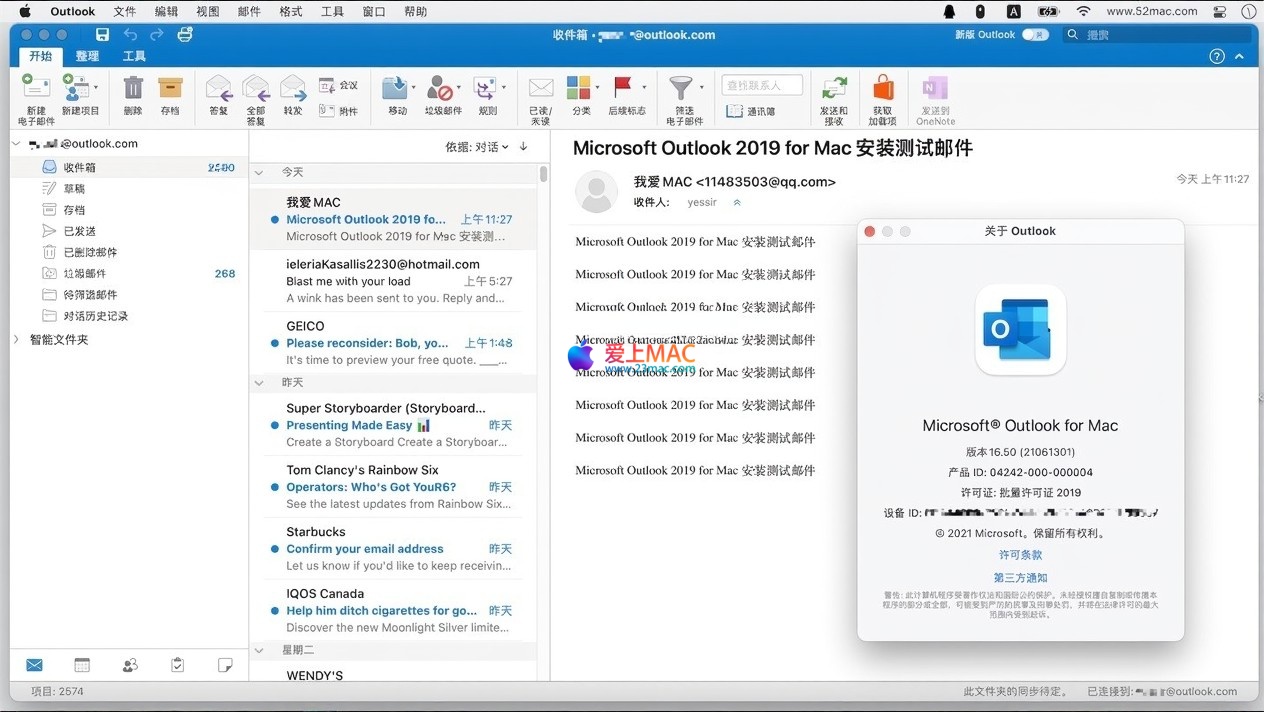Click the Reply (答复) icon

[x=218, y=89]
